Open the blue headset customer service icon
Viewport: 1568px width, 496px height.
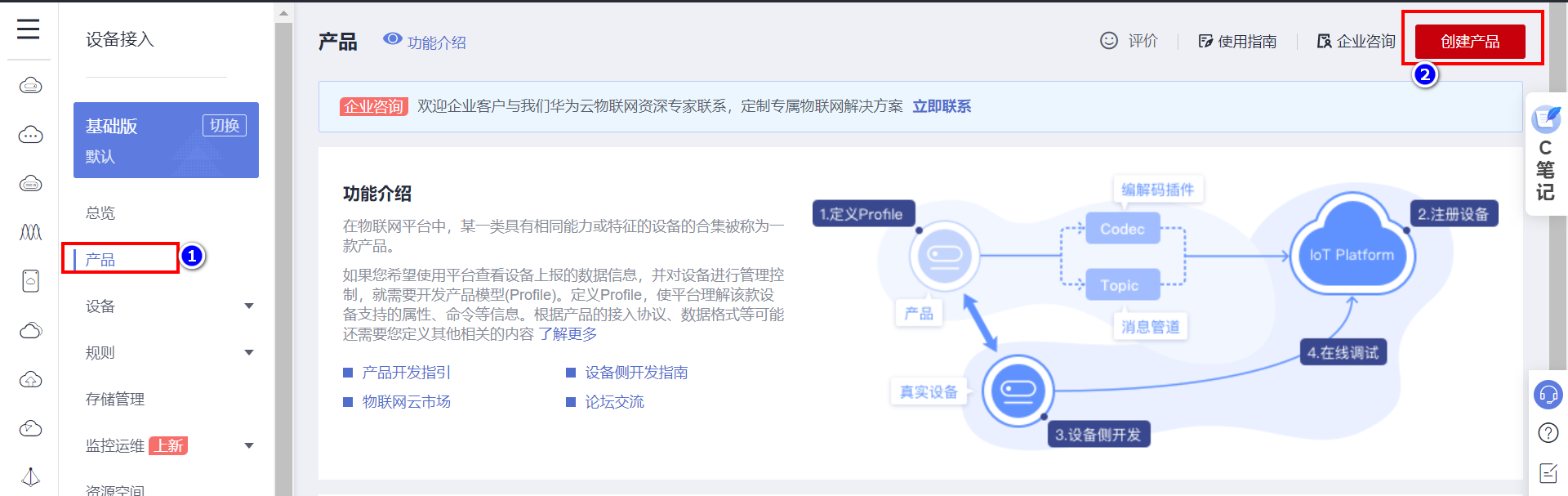coord(1548,395)
